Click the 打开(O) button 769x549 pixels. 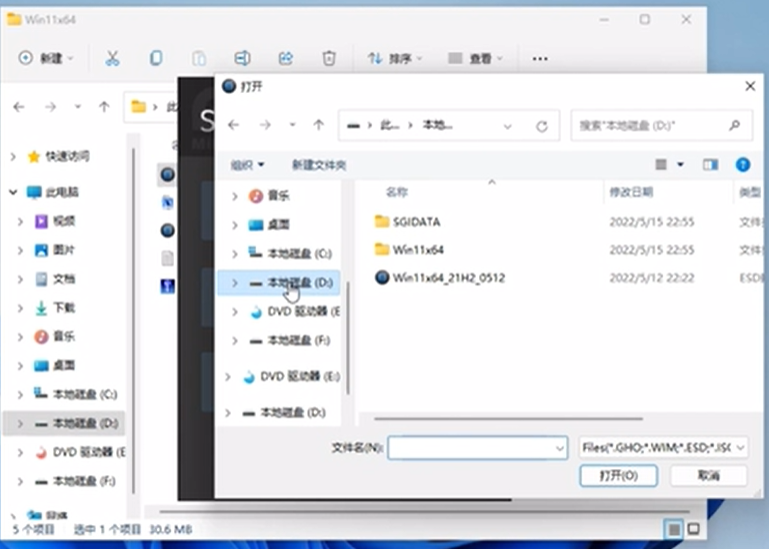click(x=618, y=475)
